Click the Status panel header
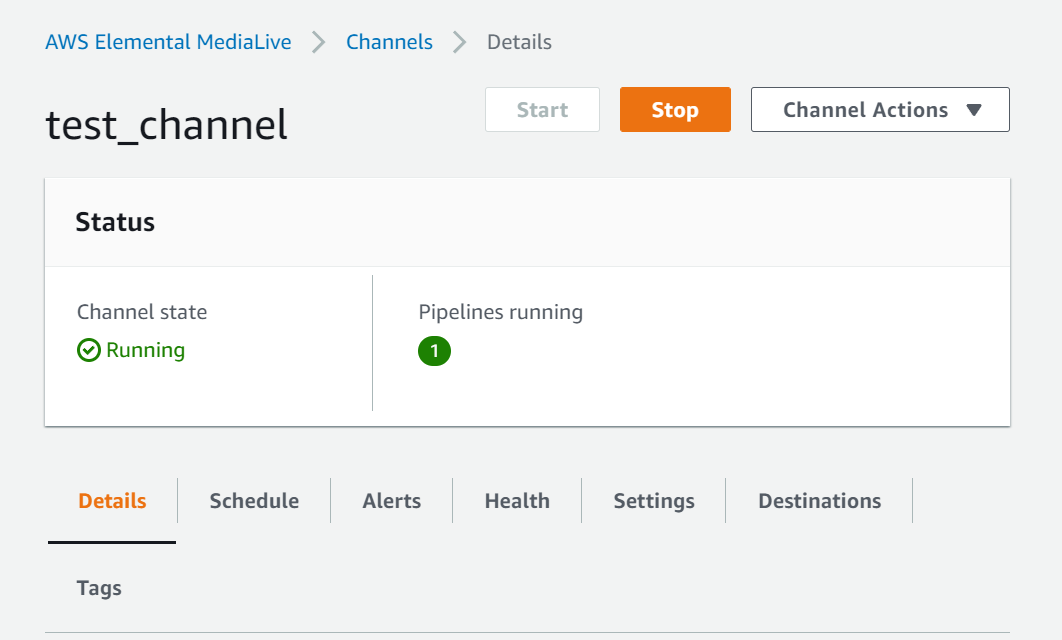The image size is (1062, 640). (115, 222)
